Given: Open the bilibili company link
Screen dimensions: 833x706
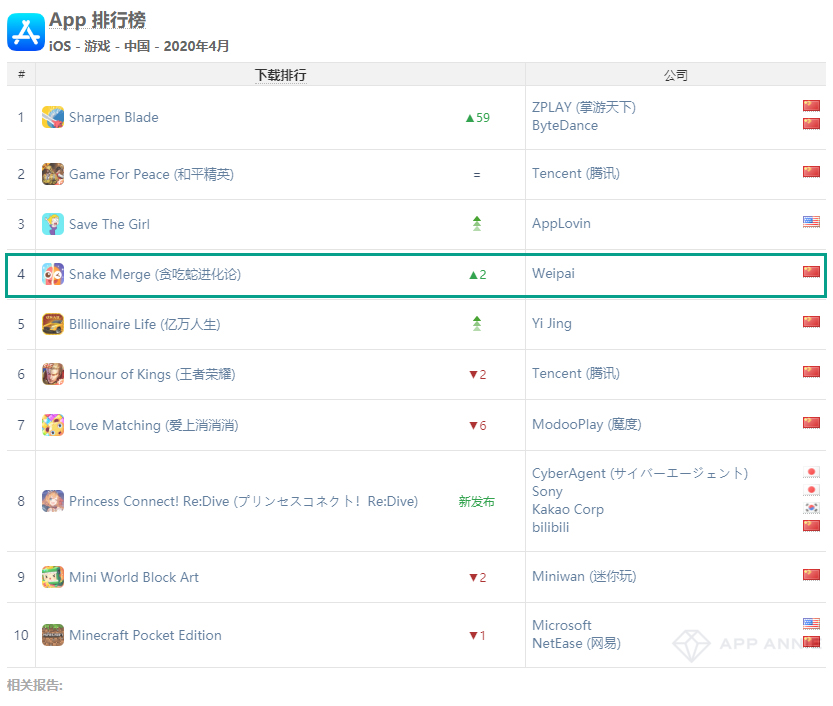Looking at the screenshot, I should coord(550,527).
